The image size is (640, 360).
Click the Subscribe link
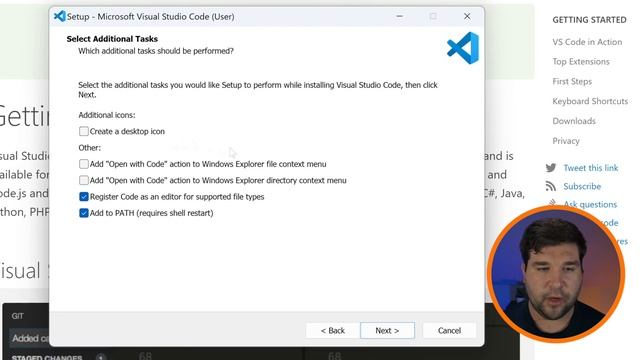pyautogui.click(x=582, y=187)
